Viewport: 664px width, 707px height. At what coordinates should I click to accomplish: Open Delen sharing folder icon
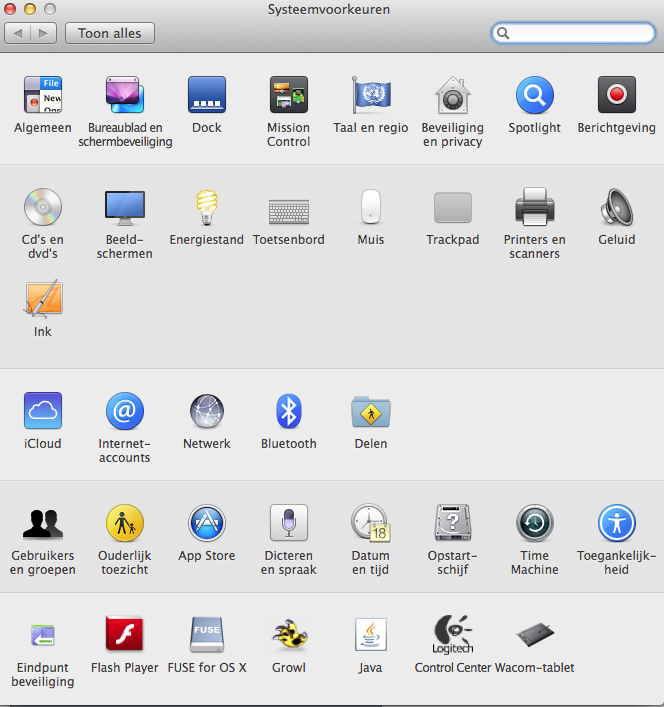click(371, 411)
